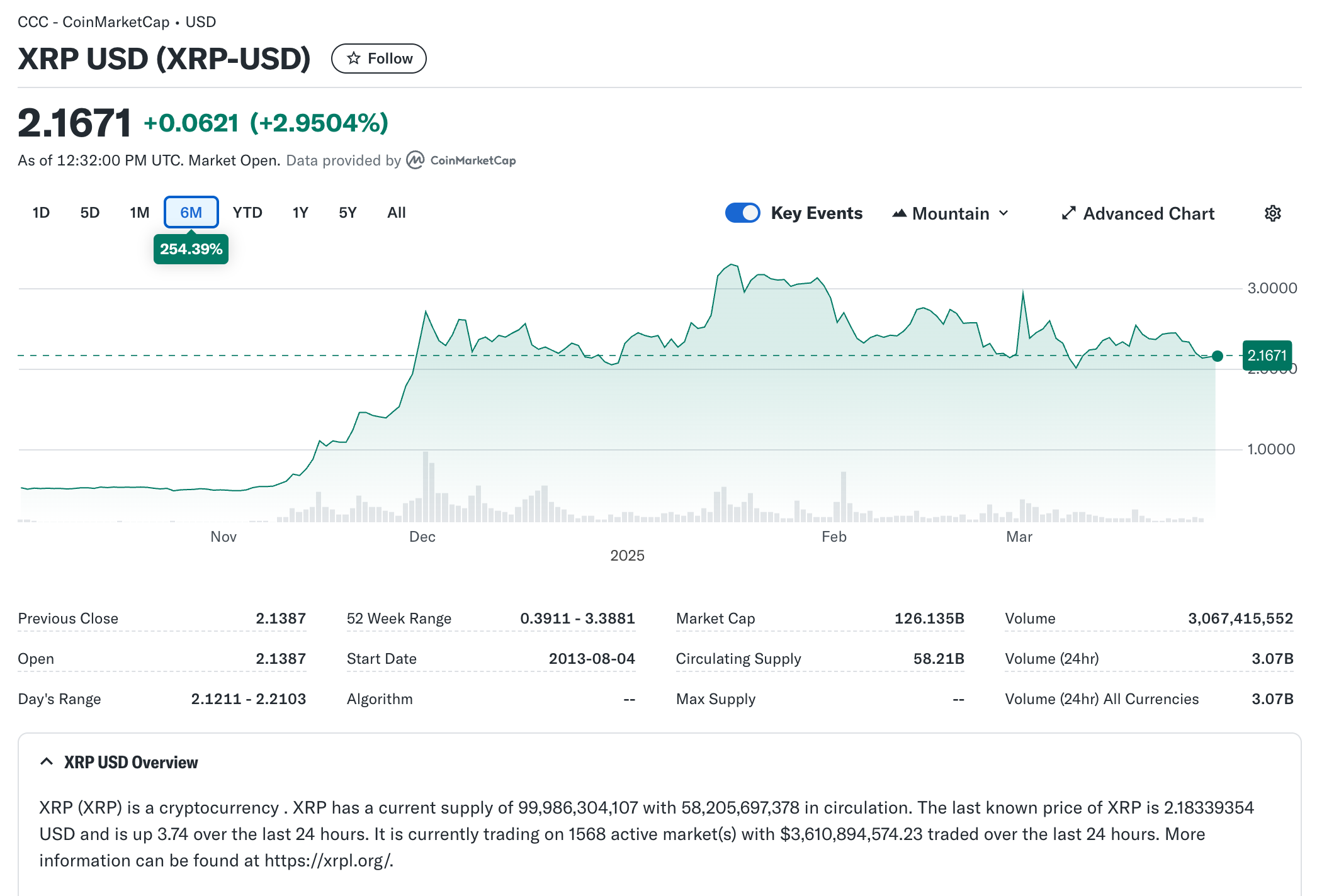Screen dimensions: 1317x896
Task: Click the chevron beside XRP USD Overview
Action: pyautogui.click(x=47, y=762)
